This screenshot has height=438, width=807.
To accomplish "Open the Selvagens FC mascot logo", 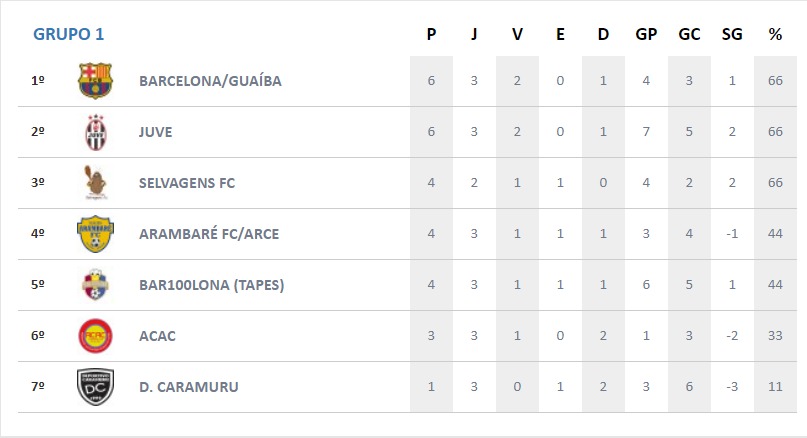I will click(x=95, y=183).
